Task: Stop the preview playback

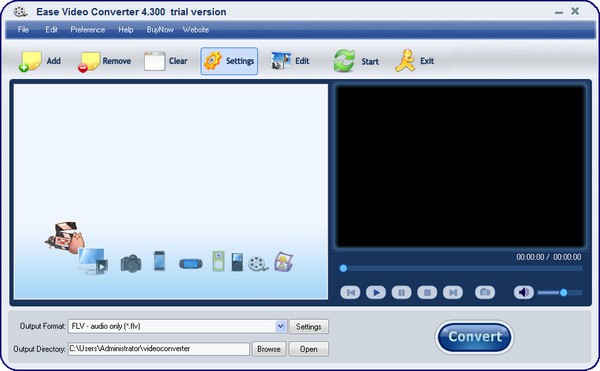Action: point(427,293)
